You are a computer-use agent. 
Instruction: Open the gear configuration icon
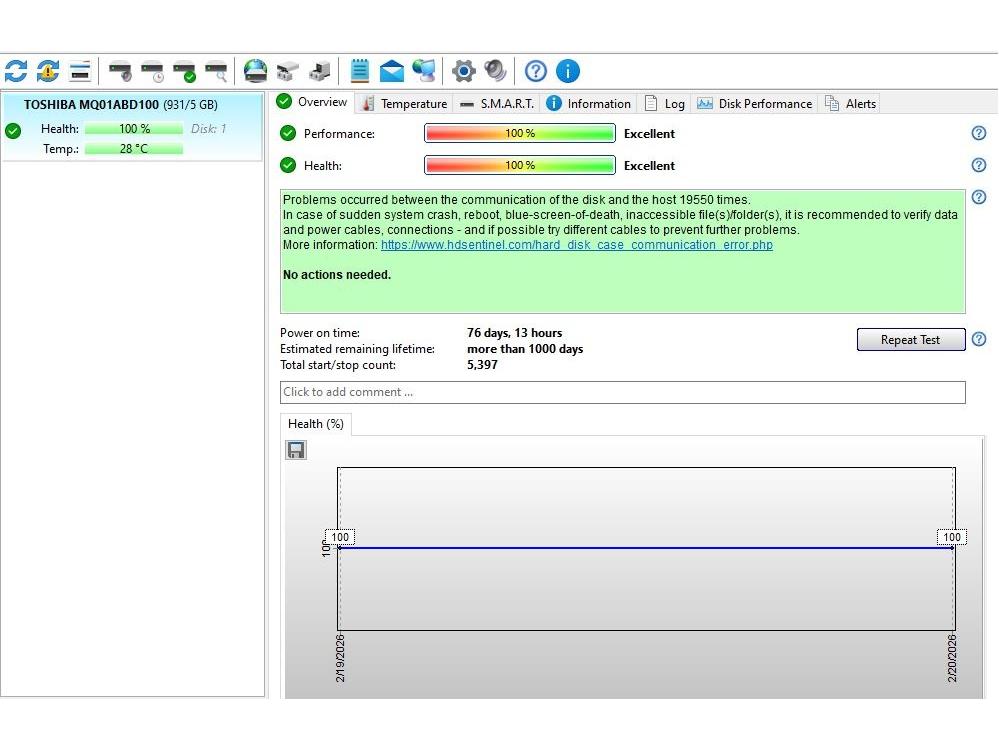[x=463, y=71]
